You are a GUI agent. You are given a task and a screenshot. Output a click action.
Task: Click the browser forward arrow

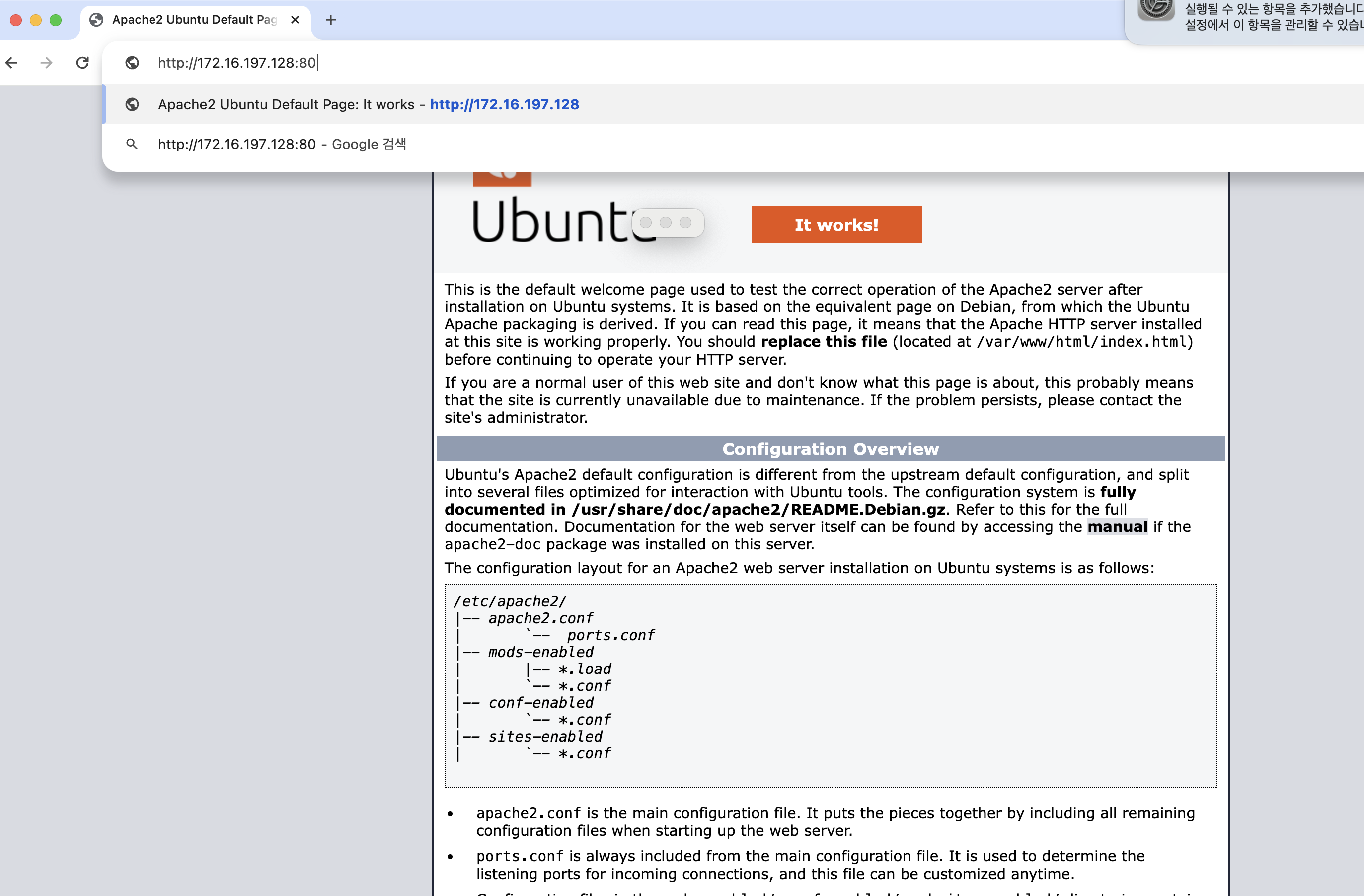point(46,63)
